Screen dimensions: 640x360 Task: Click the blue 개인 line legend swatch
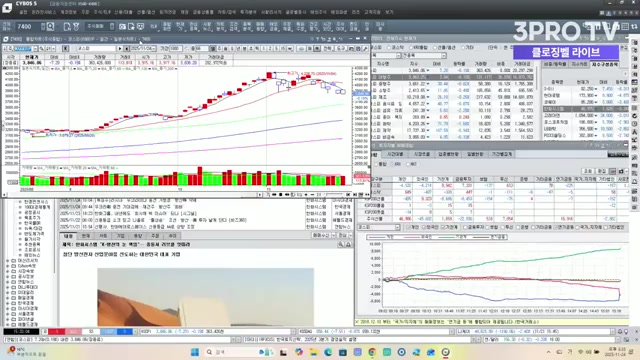[x=376, y=237]
